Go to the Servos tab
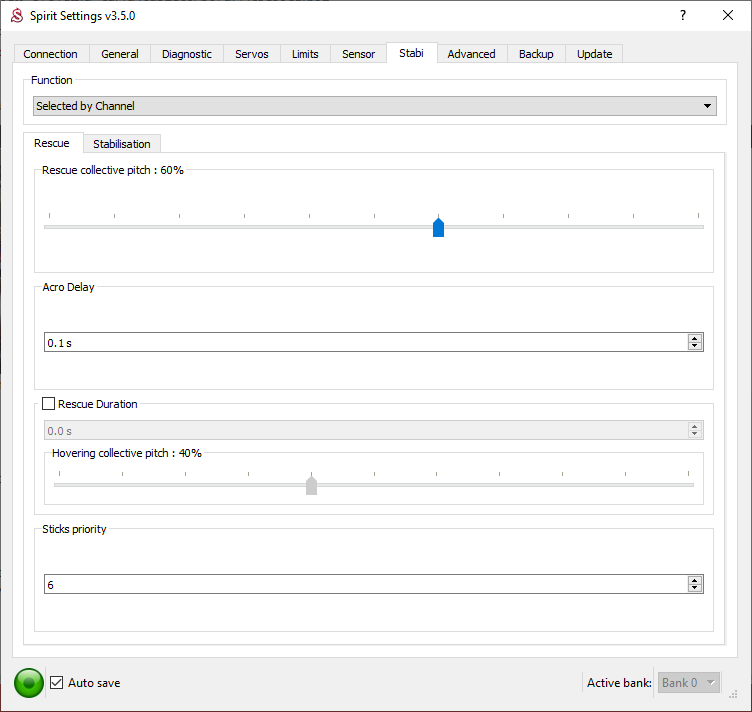The image size is (752, 712). 251,54
